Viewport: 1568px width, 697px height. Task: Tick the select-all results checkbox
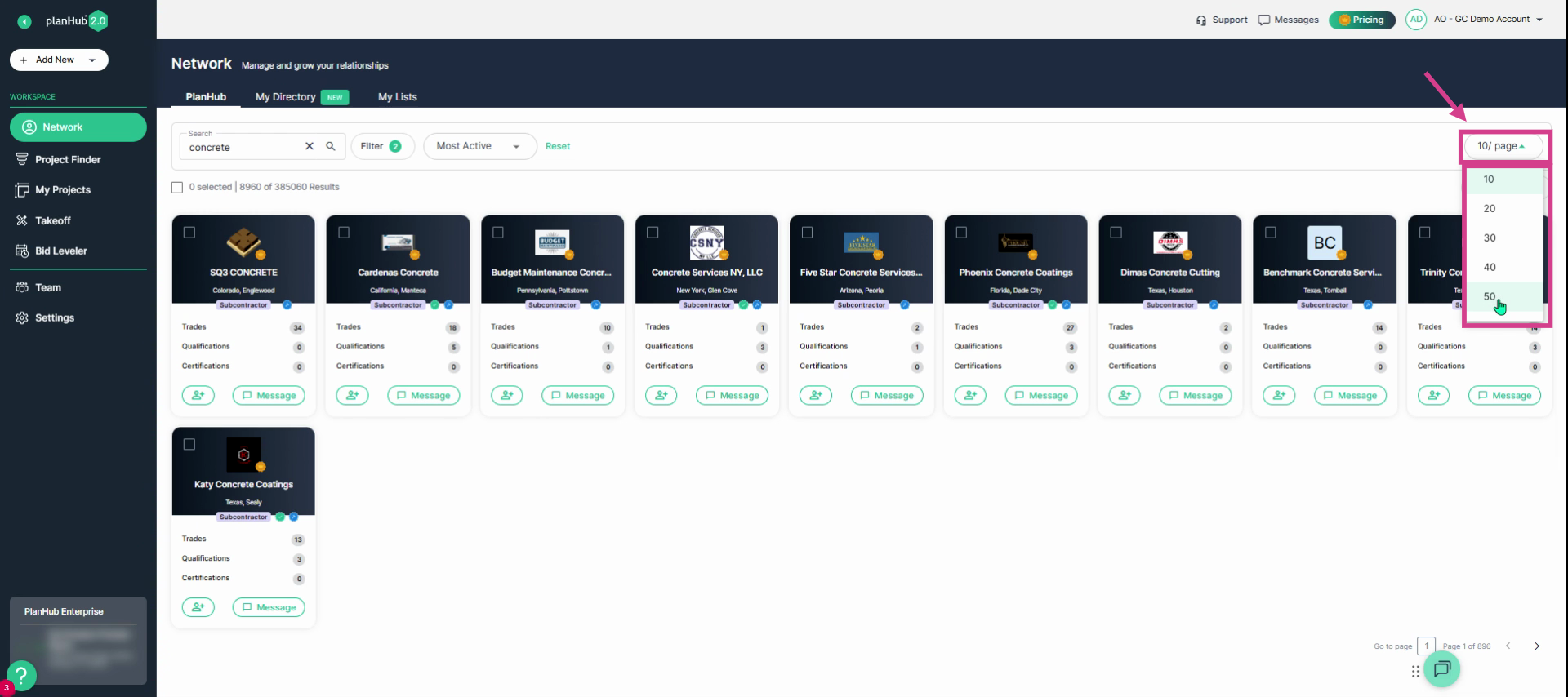coord(177,187)
